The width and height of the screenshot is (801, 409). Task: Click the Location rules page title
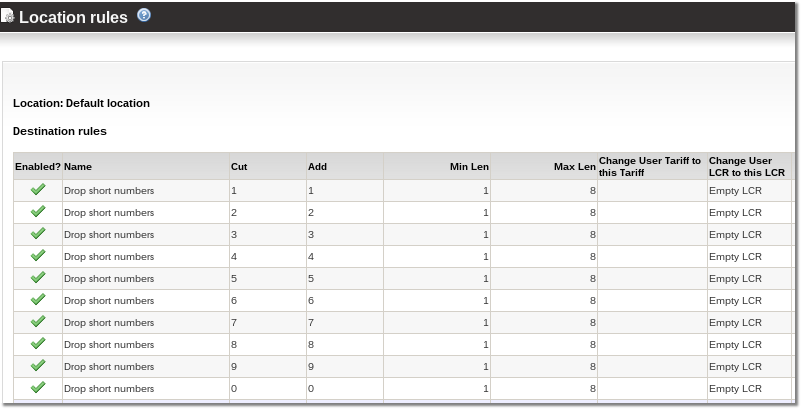coord(73,17)
